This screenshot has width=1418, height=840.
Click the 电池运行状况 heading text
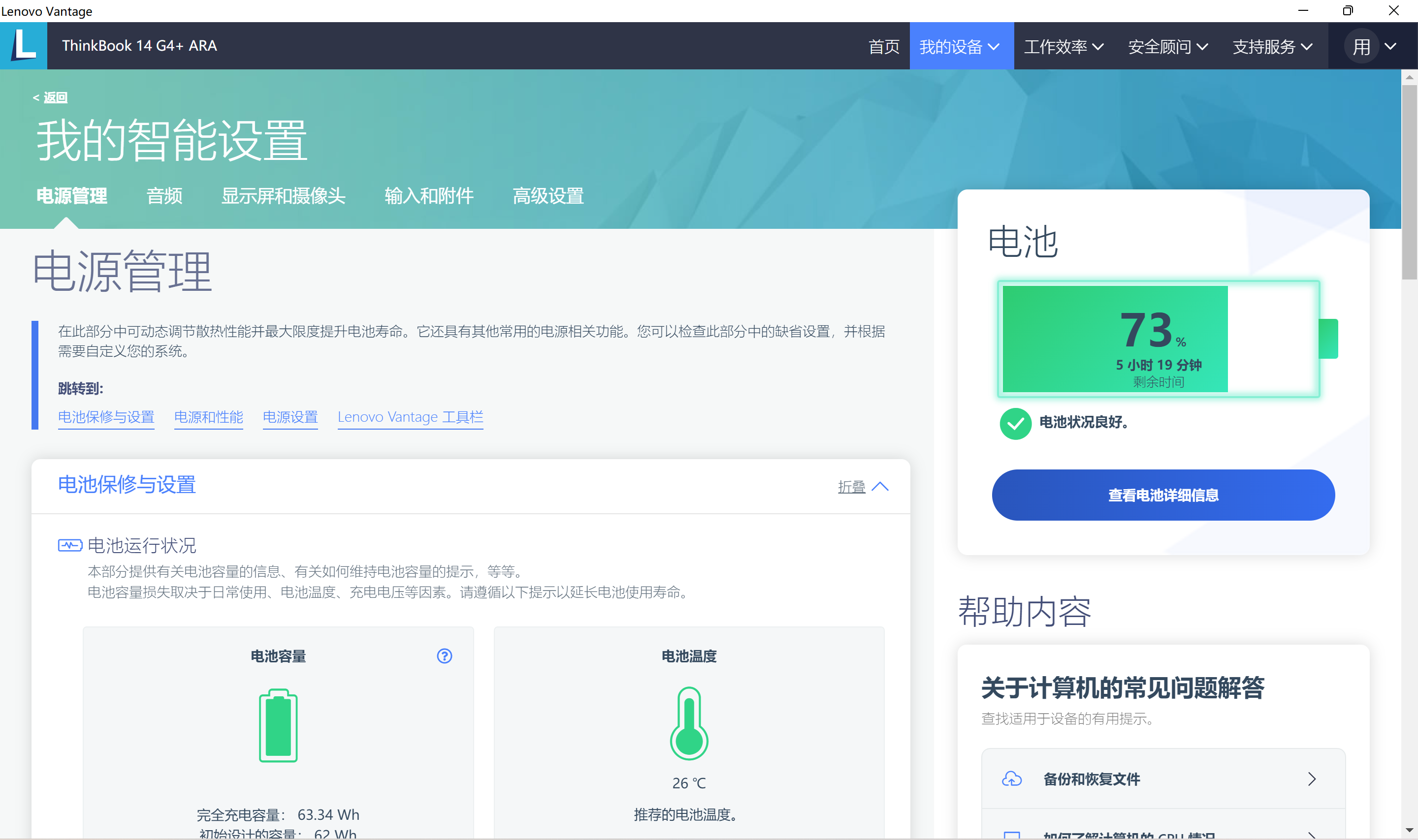[x=142, y=546]
